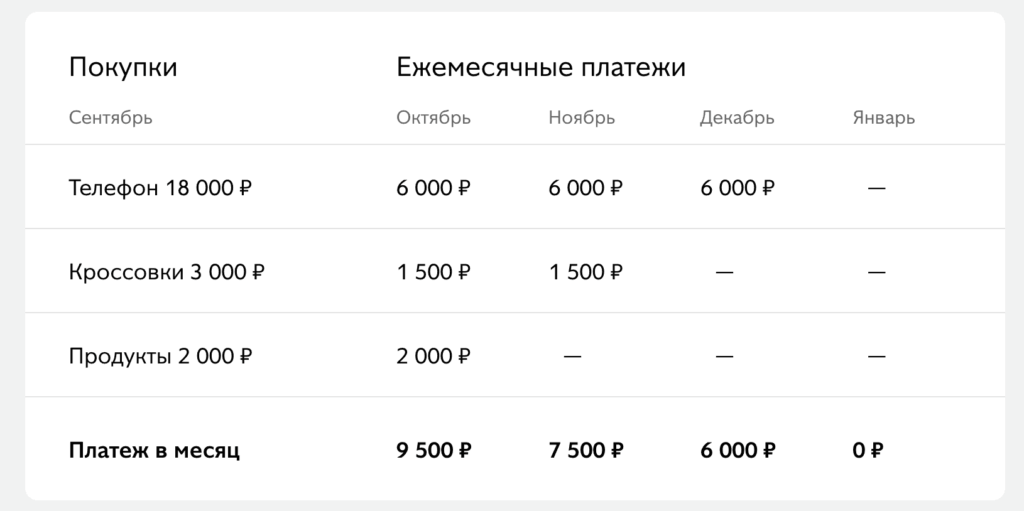Click the Телефон January dash cell
This screenshot has width=1024, height=511.
[877, 187]
